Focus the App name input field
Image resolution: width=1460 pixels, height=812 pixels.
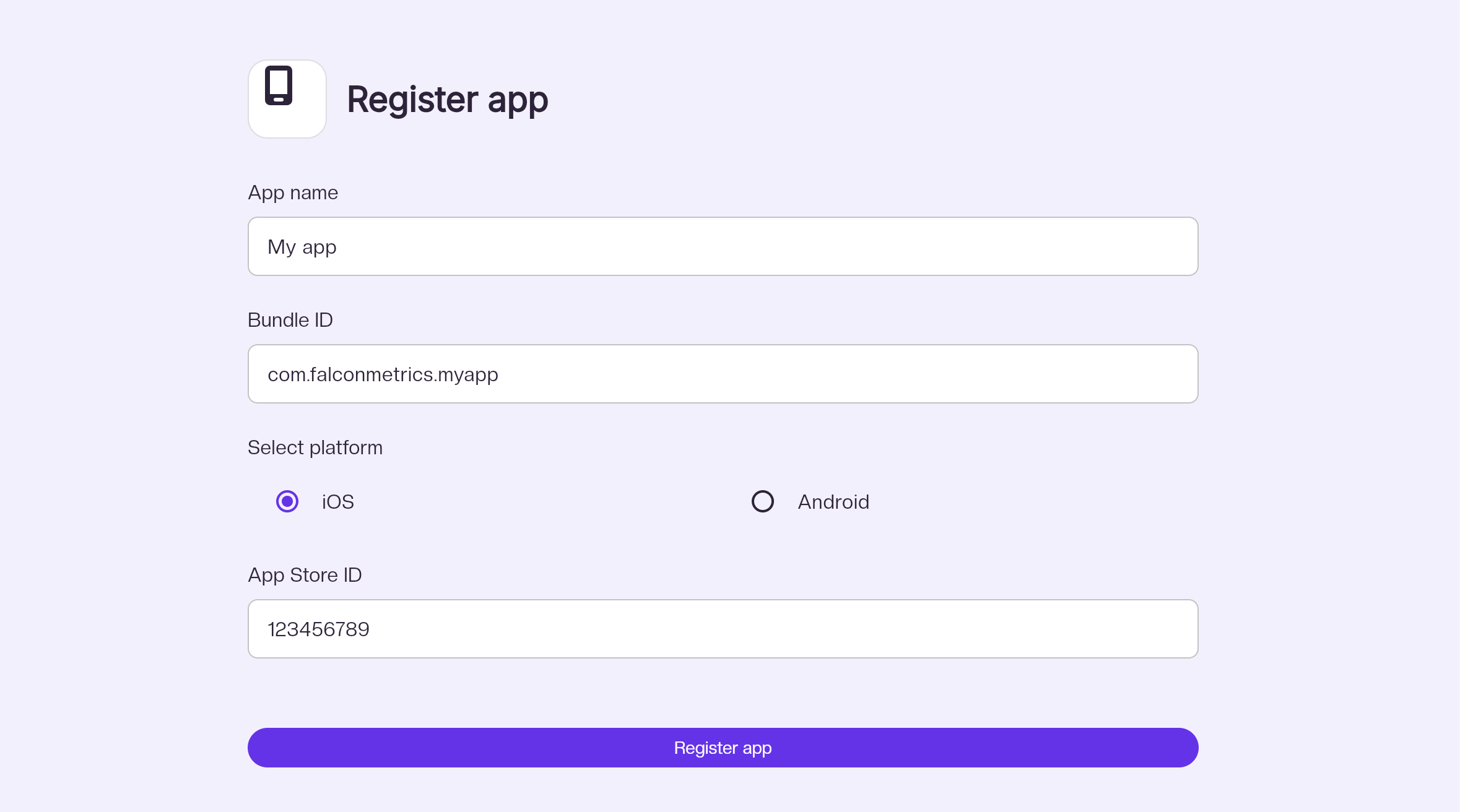[x=723, y=246]
